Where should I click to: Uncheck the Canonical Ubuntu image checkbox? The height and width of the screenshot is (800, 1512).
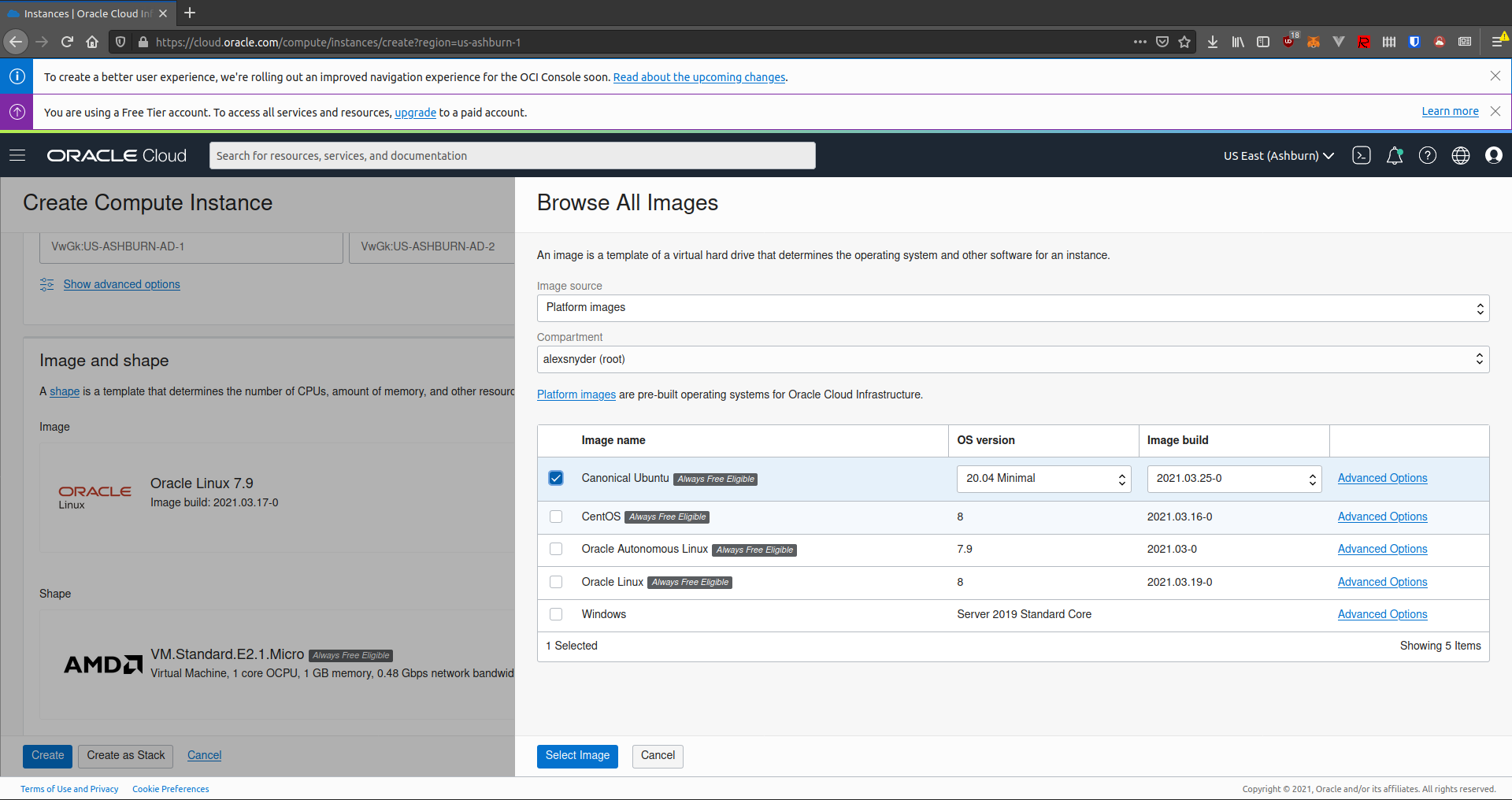(556, 478)
